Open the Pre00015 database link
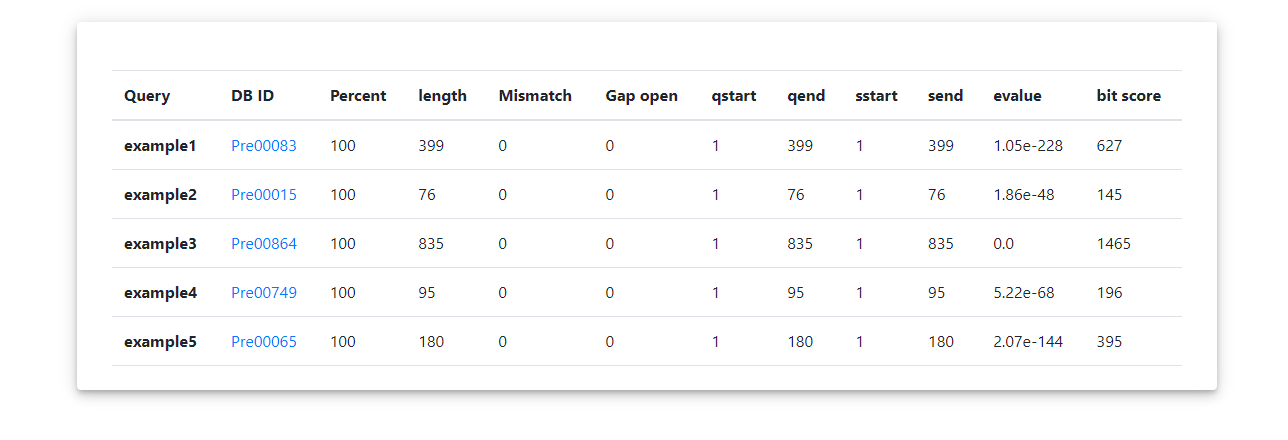1288x440 pixels. point(264,195)
